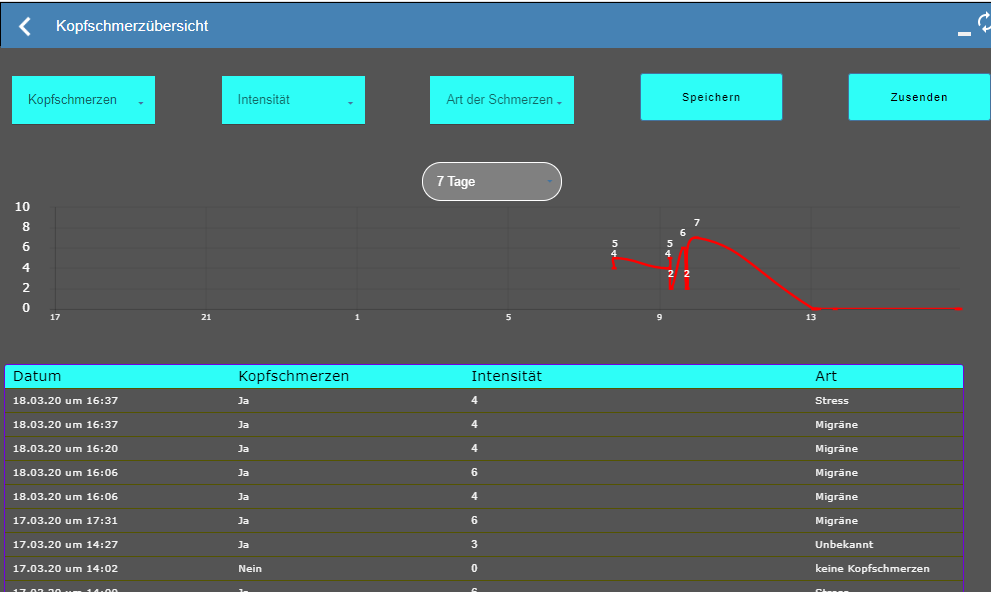The height and width of the screenshot is (592, 991).
Task: Select the 17.03.20 um 14:27 row date
Action: pos(65,545)
